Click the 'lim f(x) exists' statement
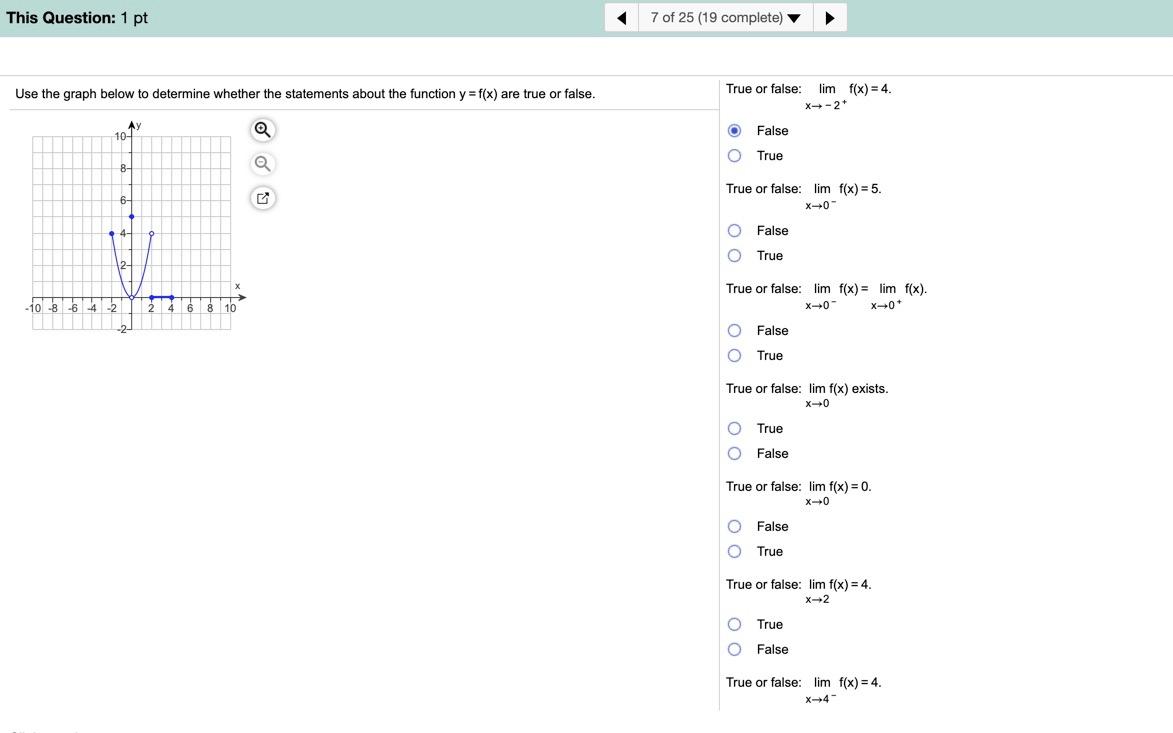 point(807,394)
